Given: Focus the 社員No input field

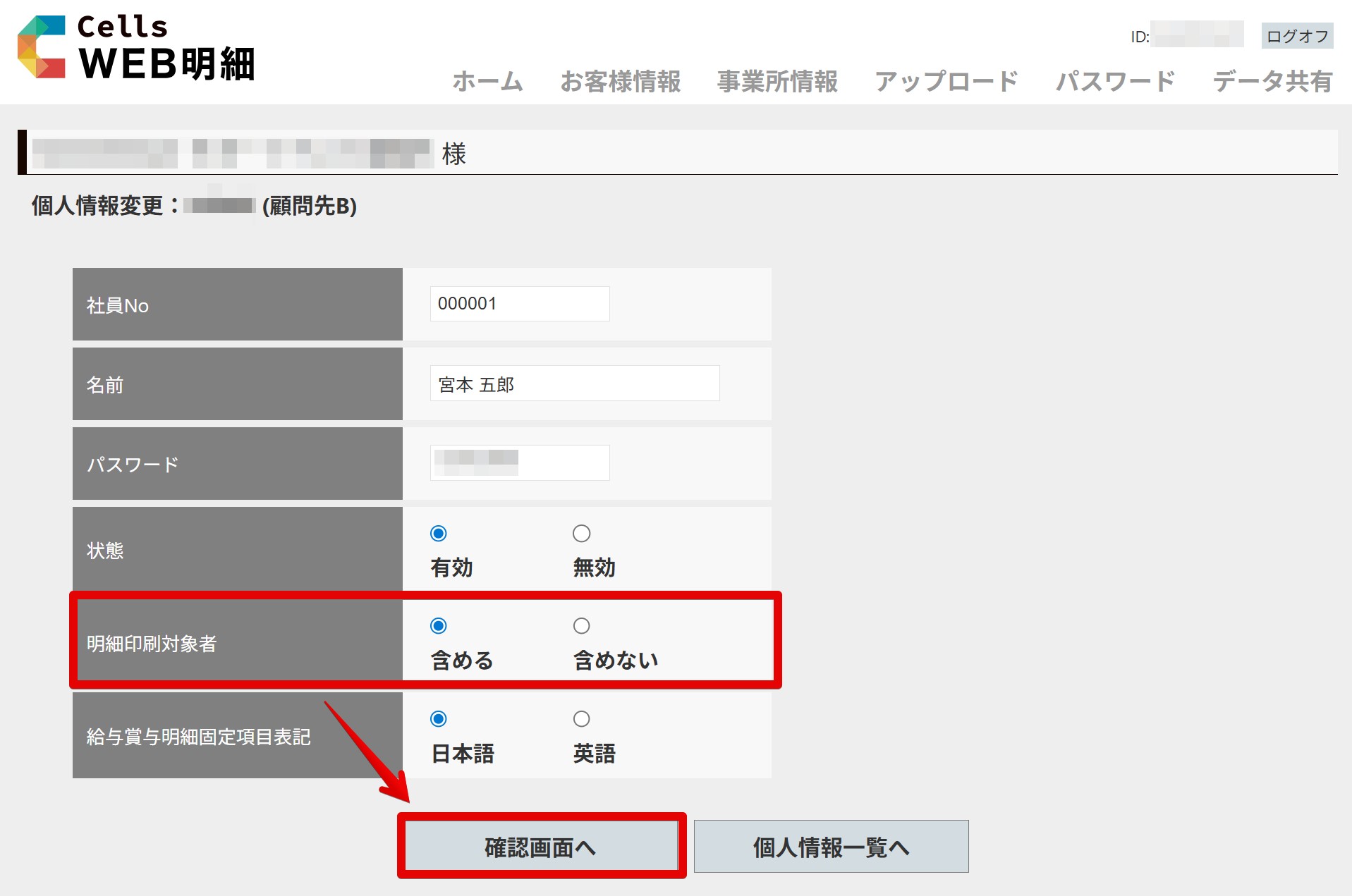Looking at the screenshot, I should point(520,304).
